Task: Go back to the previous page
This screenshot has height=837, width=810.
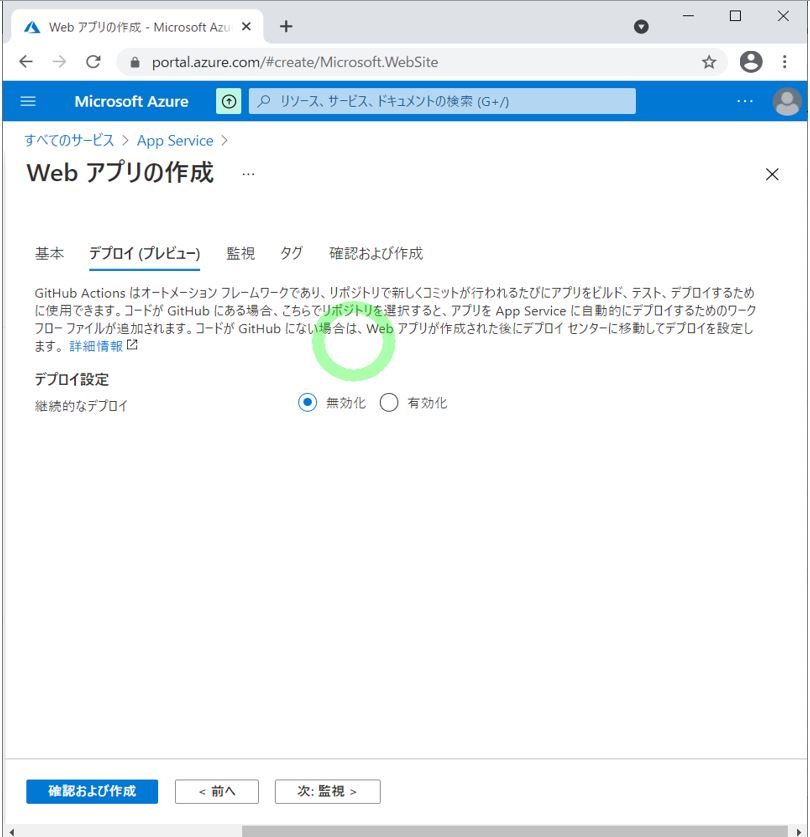Action: [x=26, y=62]
